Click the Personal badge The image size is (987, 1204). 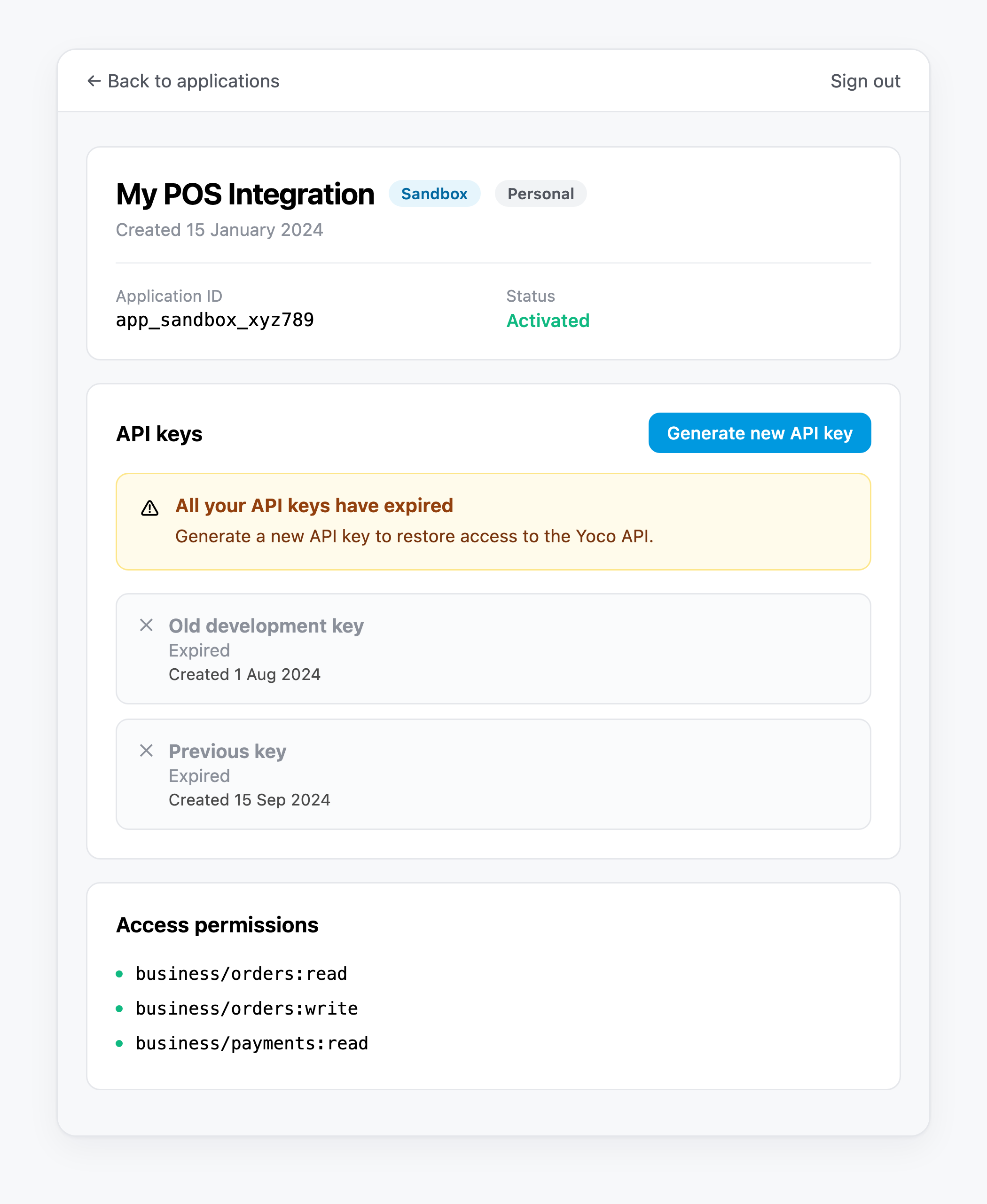[x=540, y=194]
